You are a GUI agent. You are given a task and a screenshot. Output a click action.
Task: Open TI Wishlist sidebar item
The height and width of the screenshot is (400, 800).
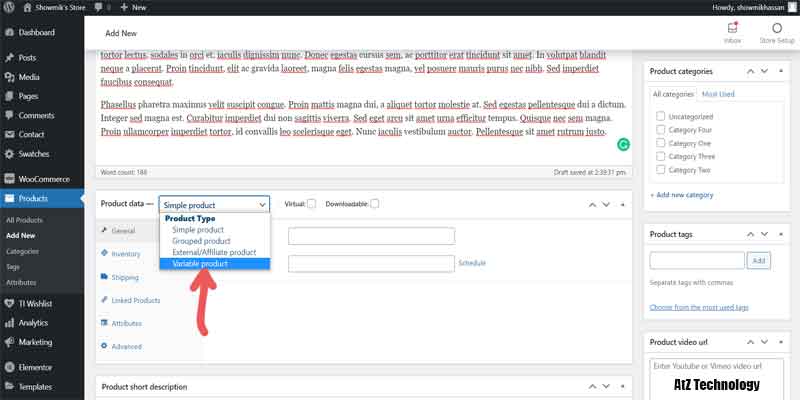coord(40,303)
